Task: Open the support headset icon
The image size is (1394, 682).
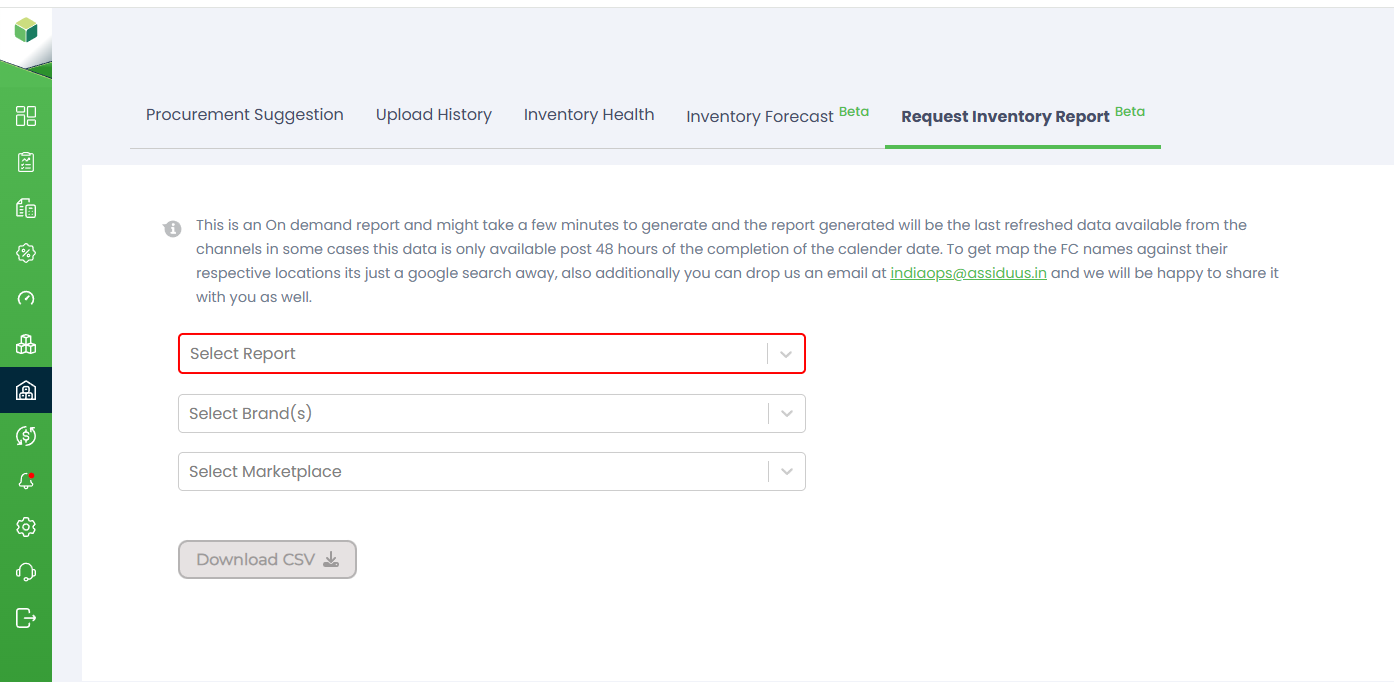Action: [26, 572]
